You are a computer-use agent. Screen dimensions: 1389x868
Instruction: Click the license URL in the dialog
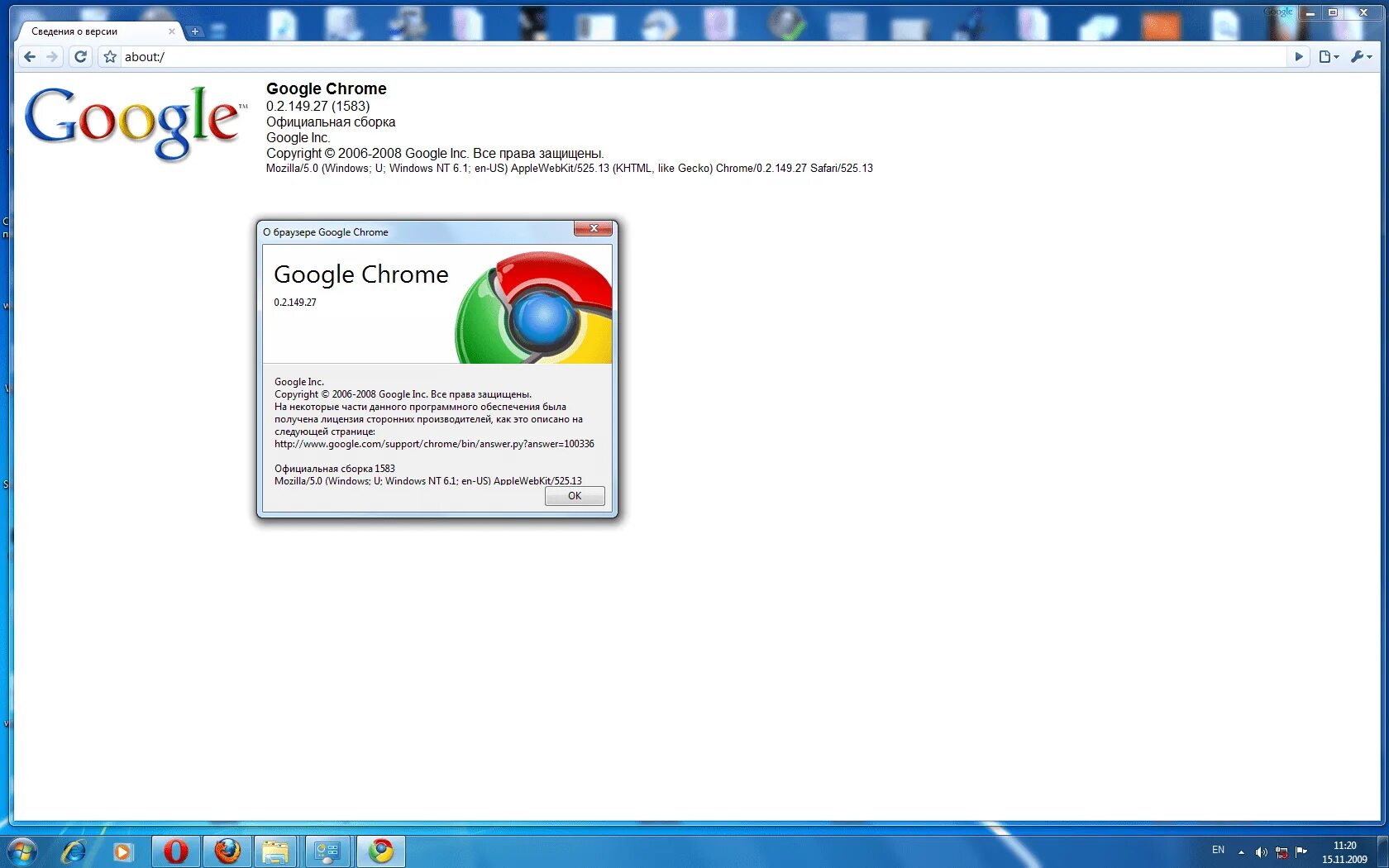(x=434, y=444)
